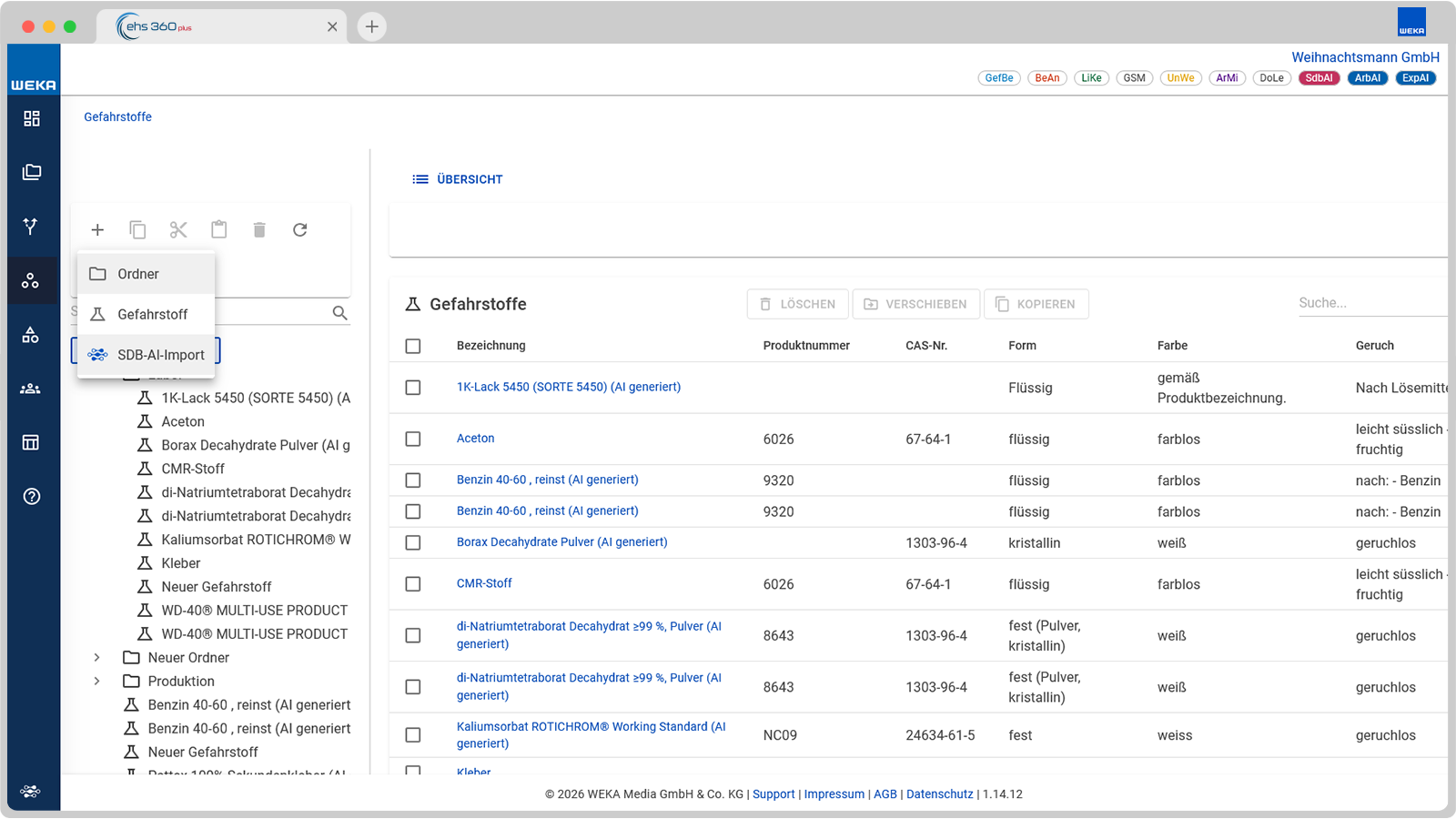Switch to the ÜBERSICHT tab

pos(458,179)
